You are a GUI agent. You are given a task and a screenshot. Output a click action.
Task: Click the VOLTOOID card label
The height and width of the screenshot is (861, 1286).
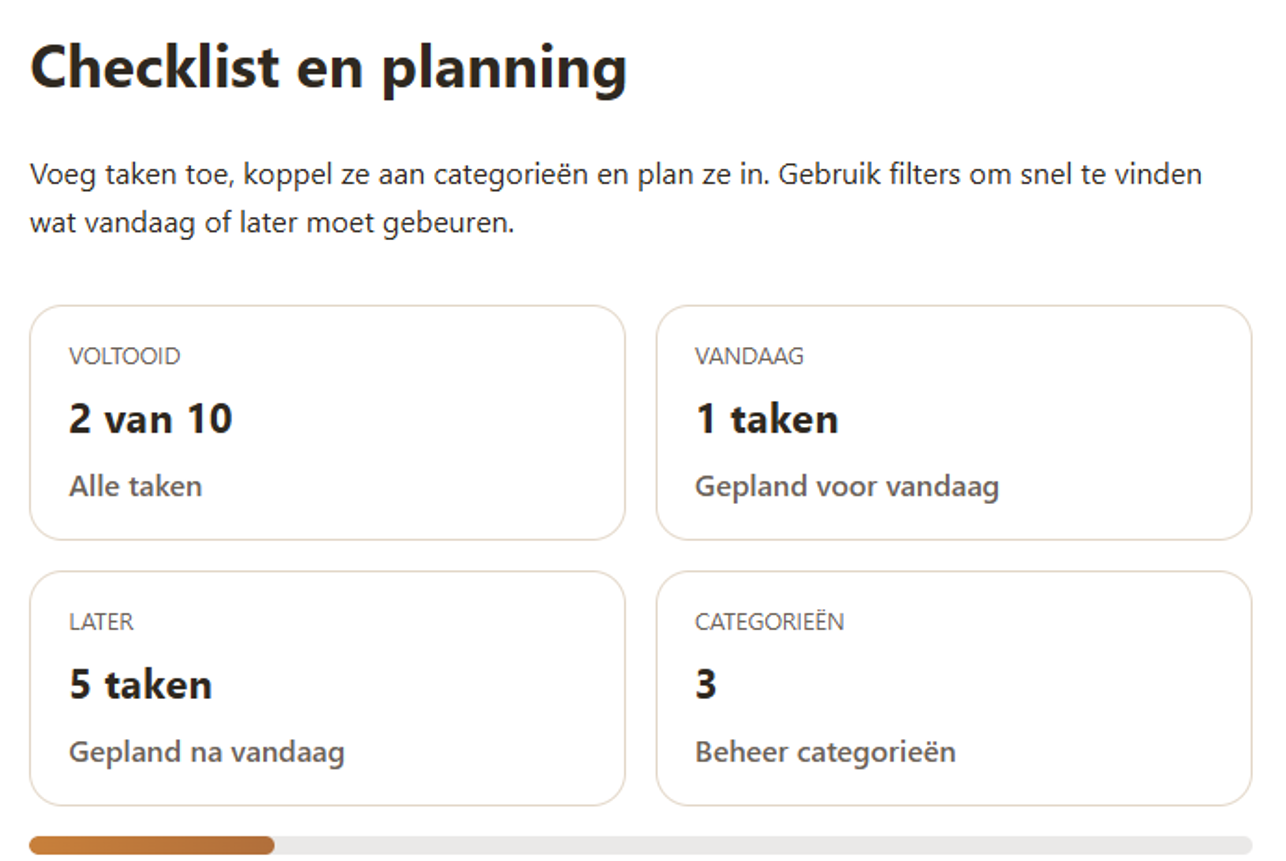point(125,355)
